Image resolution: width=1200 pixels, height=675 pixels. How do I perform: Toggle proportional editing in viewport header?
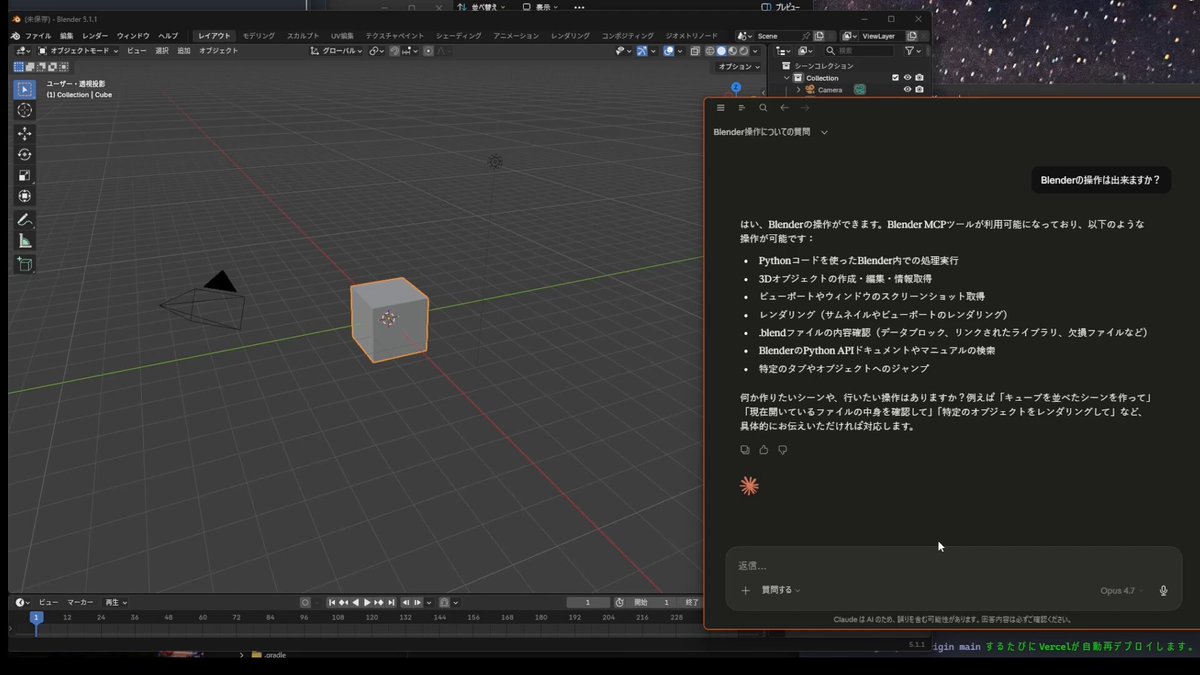[428, 51]
